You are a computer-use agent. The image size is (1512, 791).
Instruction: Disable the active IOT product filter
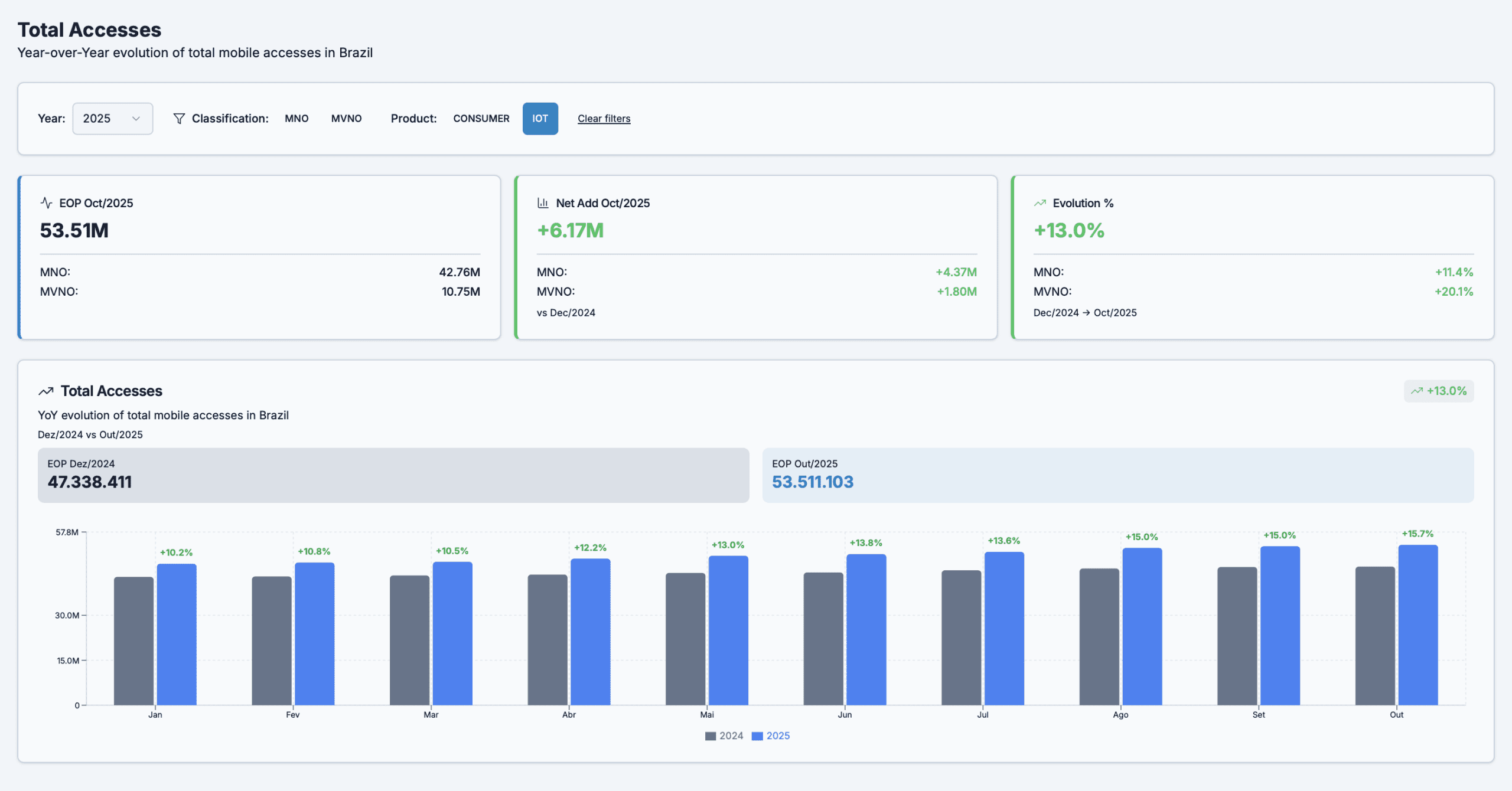coord(540,119)
